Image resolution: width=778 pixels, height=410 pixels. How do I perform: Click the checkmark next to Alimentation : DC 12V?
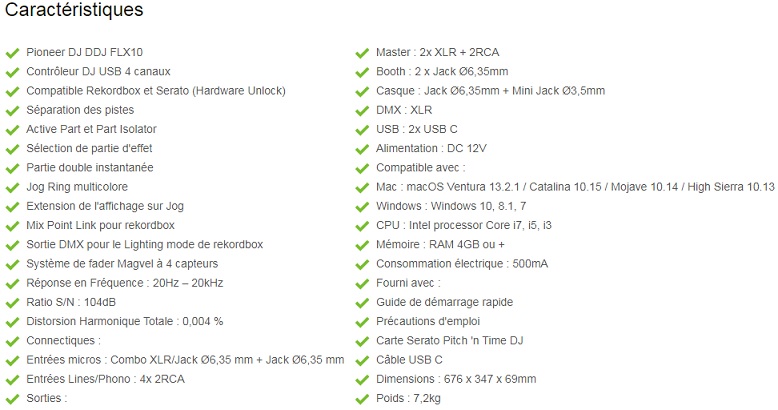tap(362, 148)
